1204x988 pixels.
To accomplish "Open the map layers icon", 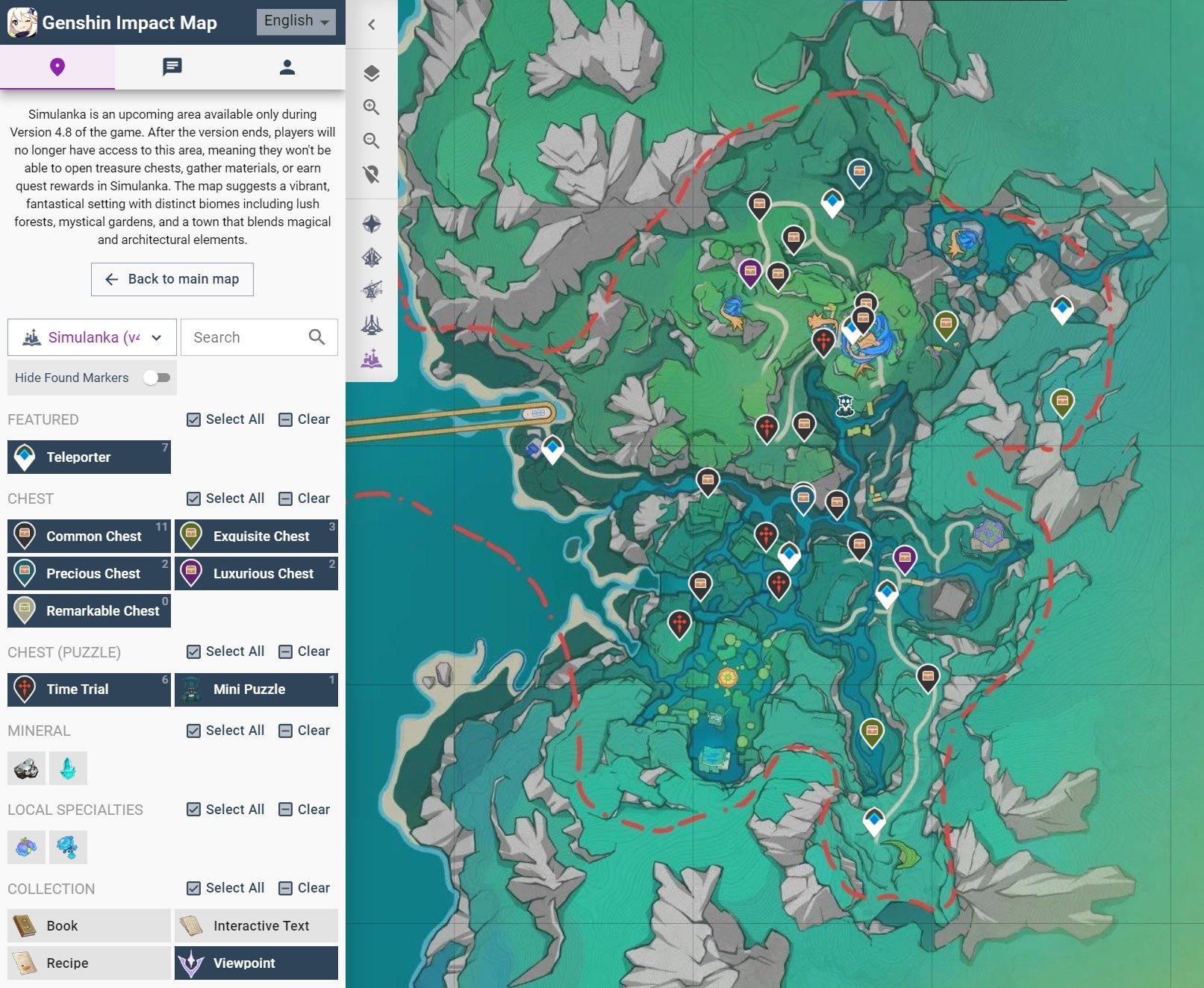I will (x=372, y=73).
